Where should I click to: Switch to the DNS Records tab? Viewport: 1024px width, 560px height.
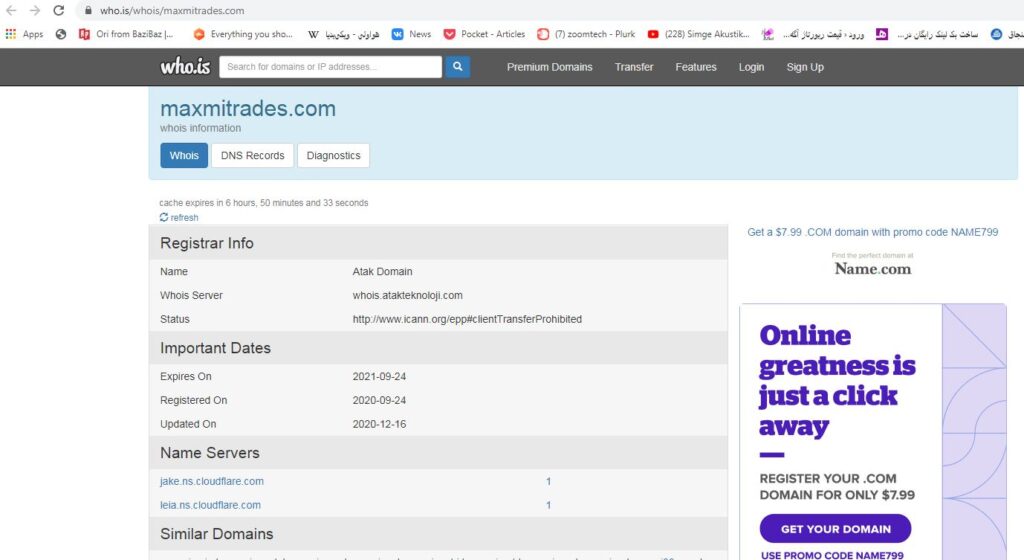(252, 156)
